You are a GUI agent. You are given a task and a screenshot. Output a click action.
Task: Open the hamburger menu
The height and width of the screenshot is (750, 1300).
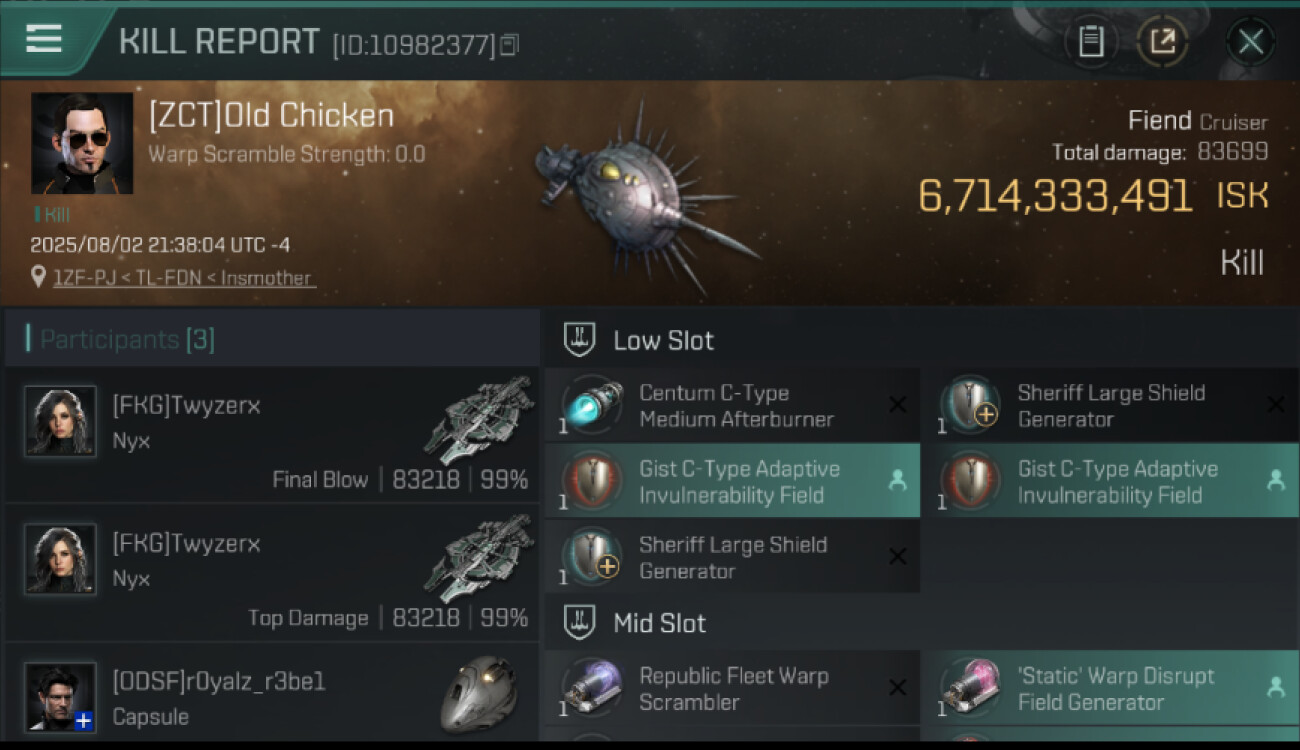click(44, 39)
